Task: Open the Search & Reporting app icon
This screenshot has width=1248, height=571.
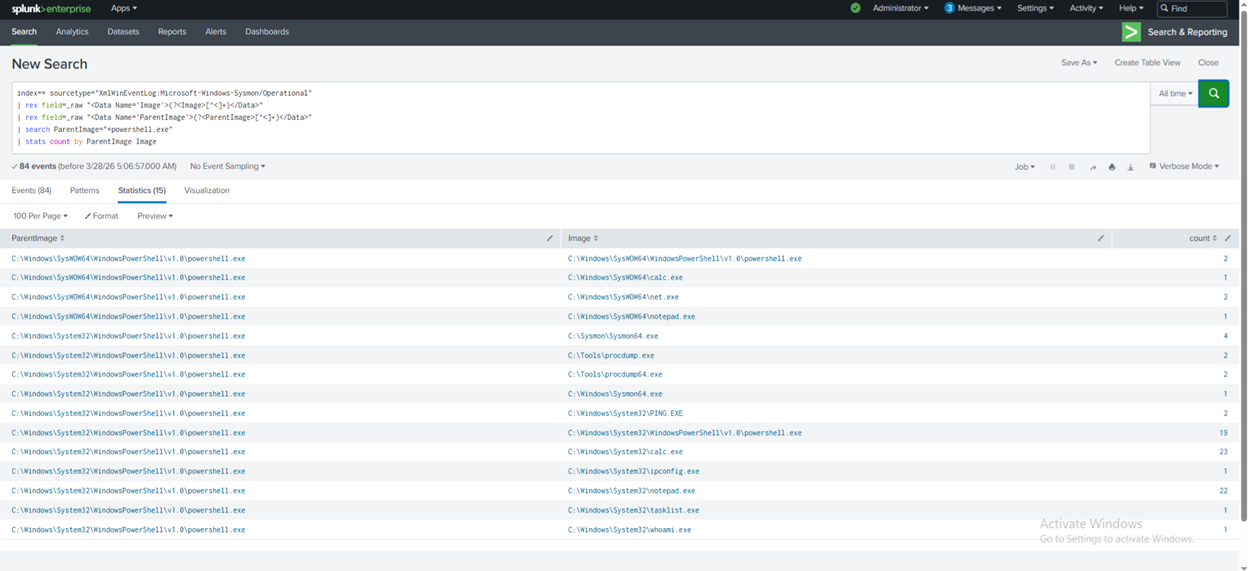Action: click(x=1131, y=32)
